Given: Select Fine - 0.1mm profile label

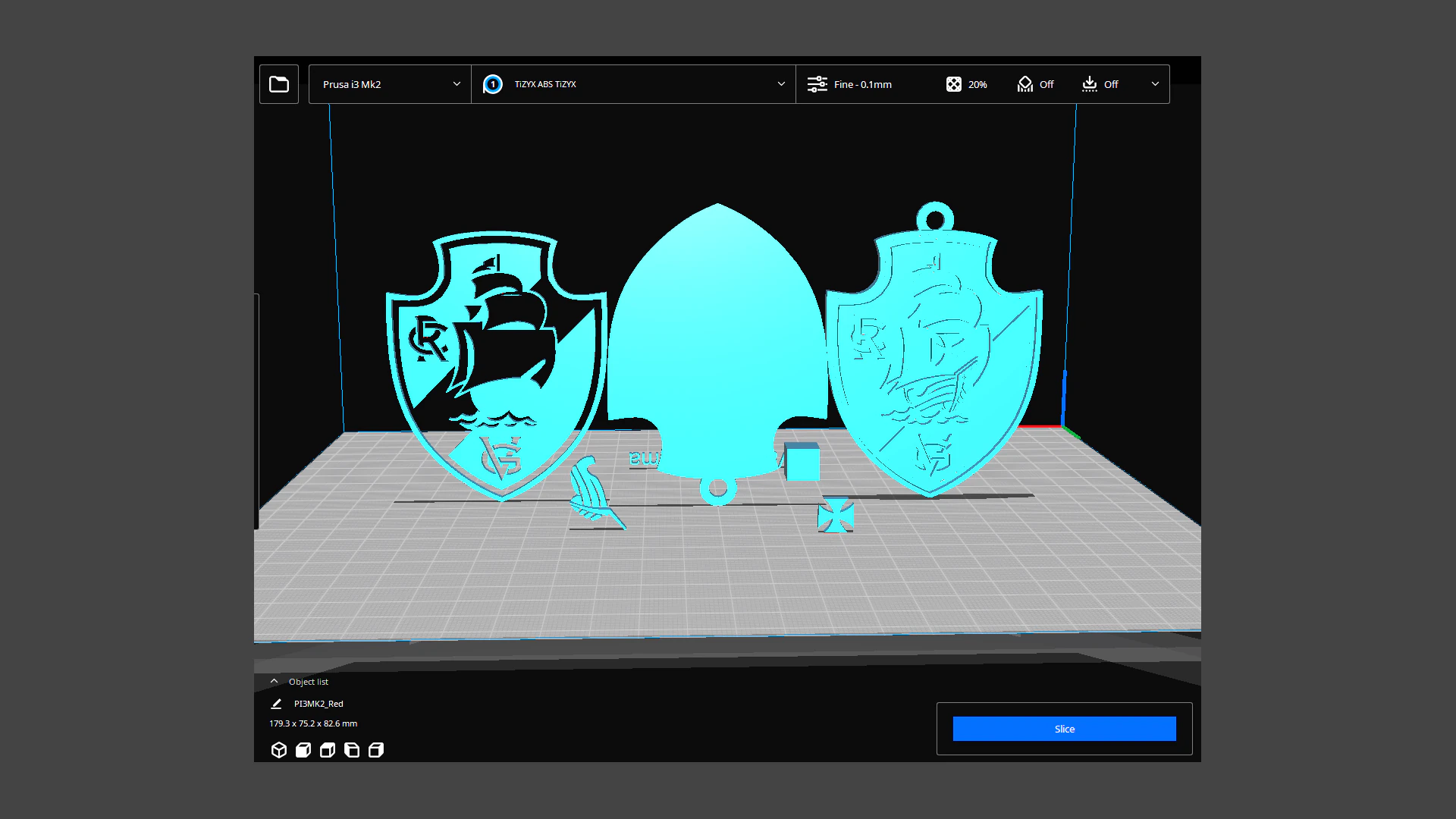Looking at the screenshot, I should click(x=863, y=84).
